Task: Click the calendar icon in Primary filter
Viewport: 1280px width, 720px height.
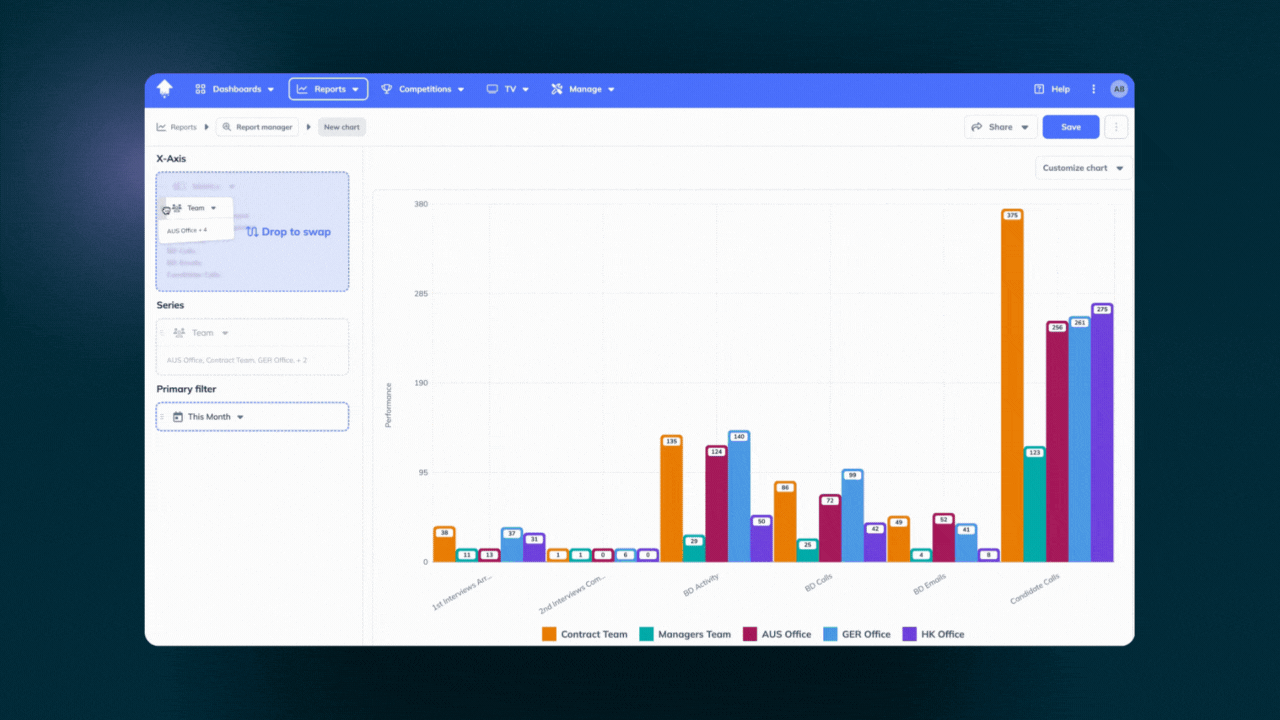Action: point(177,416)
